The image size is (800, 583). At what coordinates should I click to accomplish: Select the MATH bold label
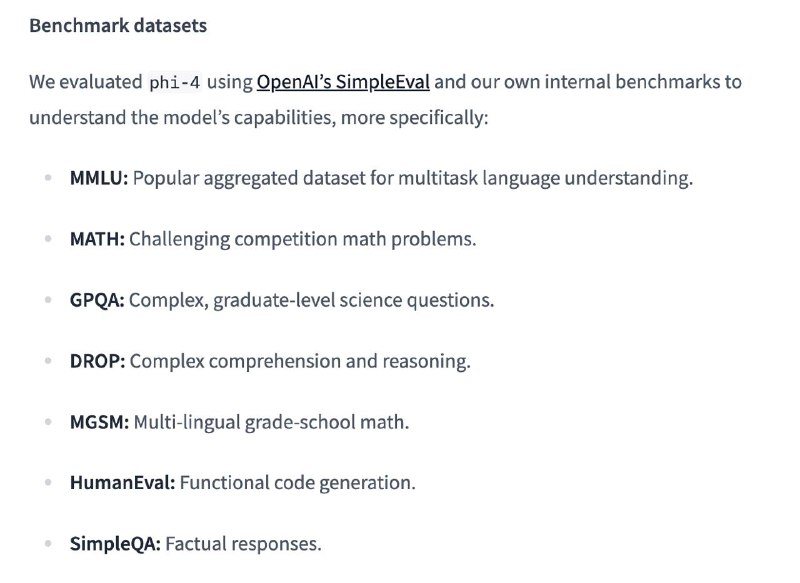point(97,239)
